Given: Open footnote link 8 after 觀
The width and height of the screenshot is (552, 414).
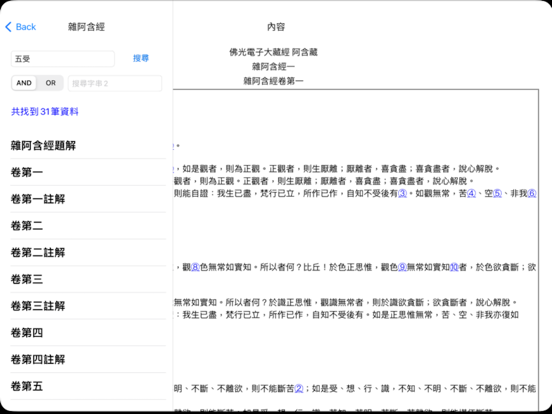Looking at the screenshot, I should 195,267.
